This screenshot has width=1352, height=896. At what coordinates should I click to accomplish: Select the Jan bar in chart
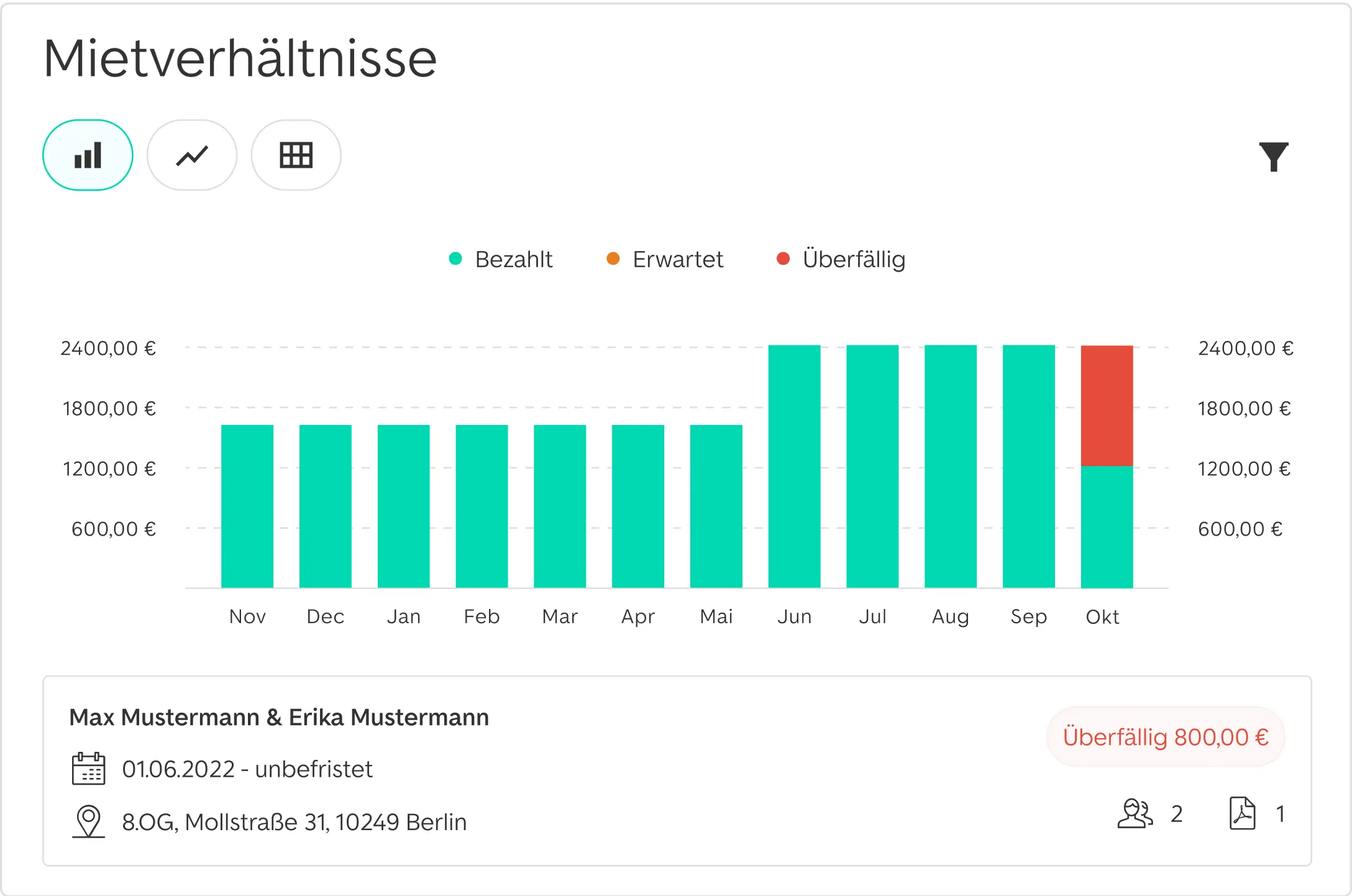pyautogui.click(x=404, y=506)
